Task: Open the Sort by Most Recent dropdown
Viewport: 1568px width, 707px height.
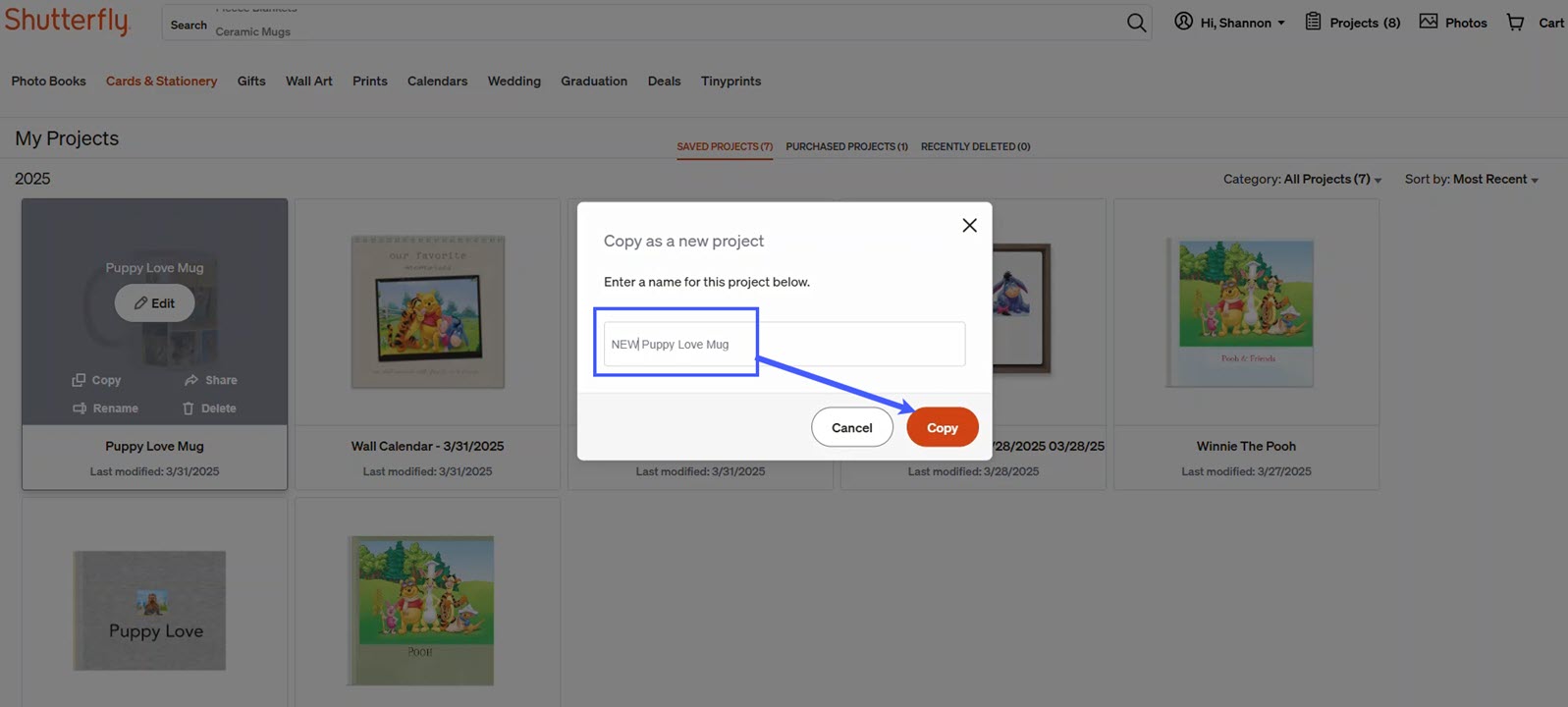Action: click(1471, 180)
